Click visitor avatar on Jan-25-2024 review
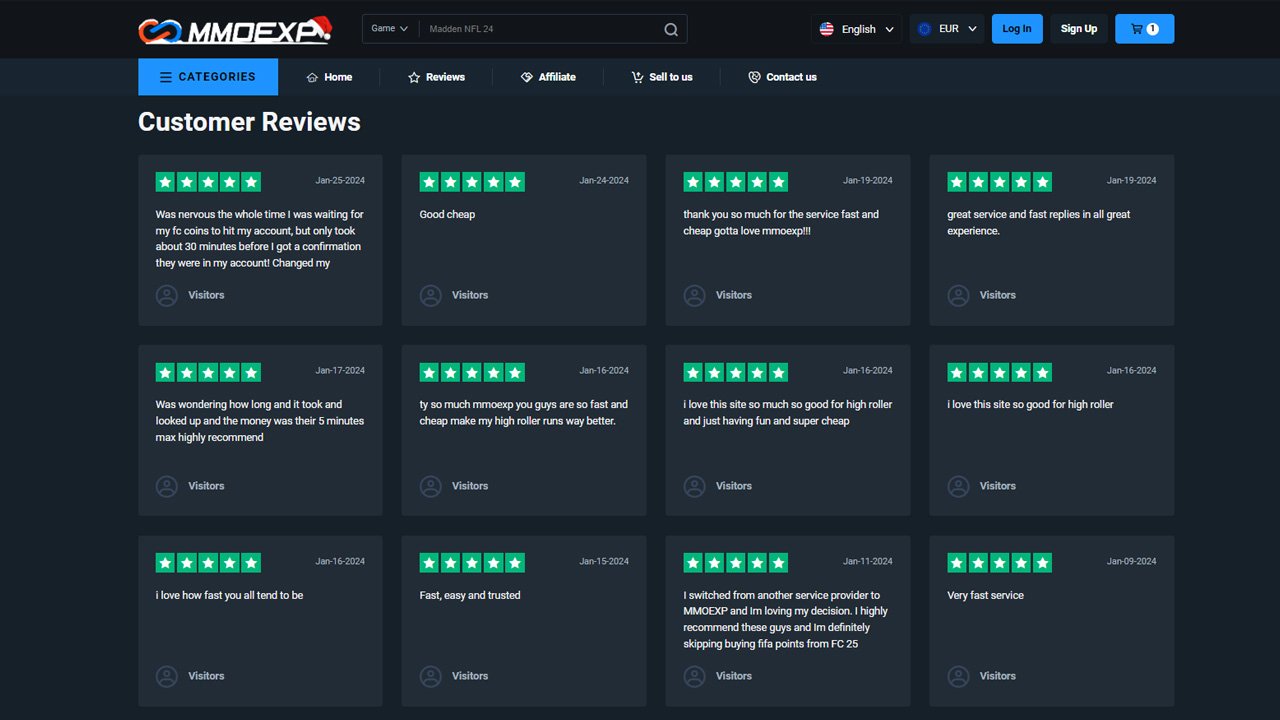1280x720 pixels. [167, 295]
